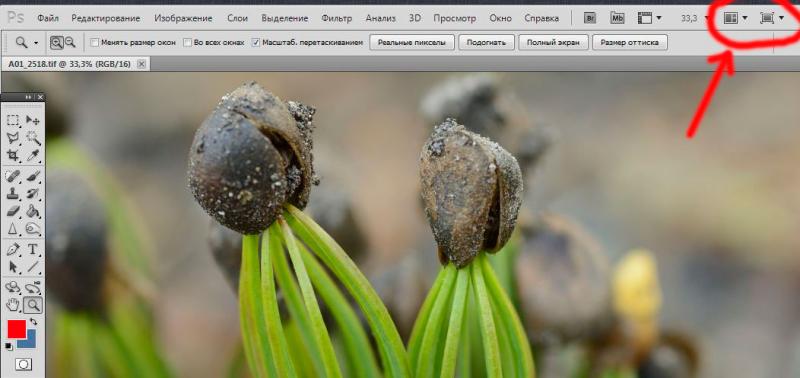Select the Rectangular Marquee tool
The height and width of the screenshot is (378, 800).
pyautogui.click(x=13, y=120)
